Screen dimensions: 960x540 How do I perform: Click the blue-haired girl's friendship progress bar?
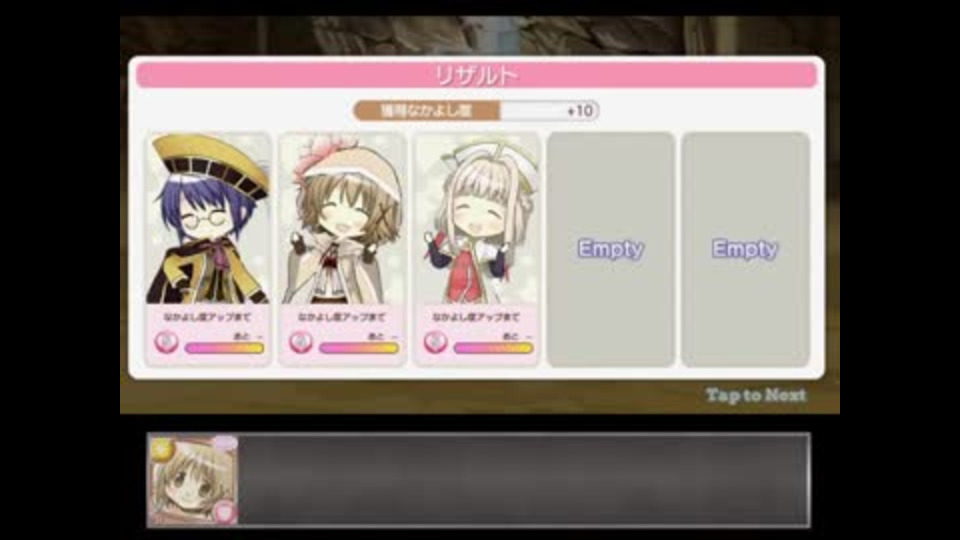point(224,348)
